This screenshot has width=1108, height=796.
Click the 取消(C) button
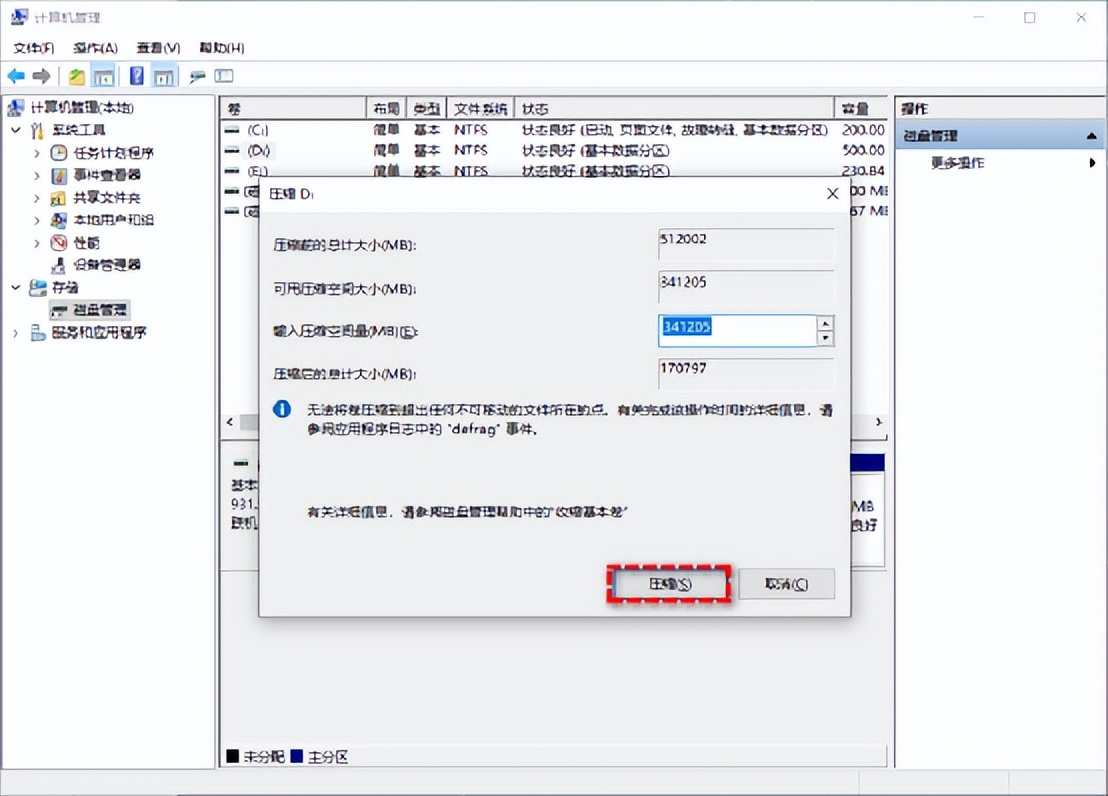click(786, 584)
